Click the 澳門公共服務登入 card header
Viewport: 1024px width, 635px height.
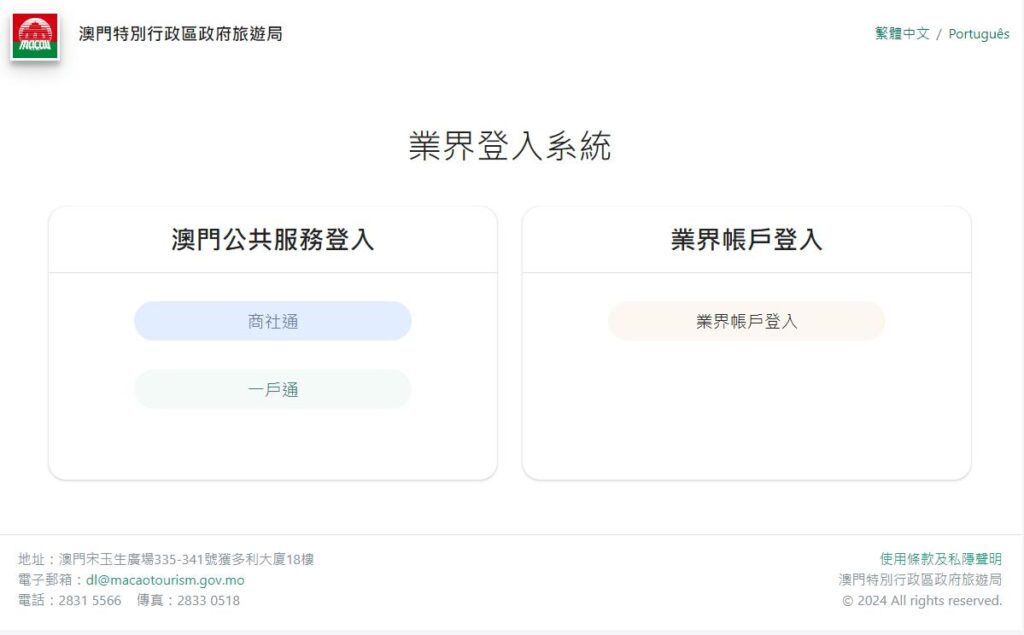(273, 239)
